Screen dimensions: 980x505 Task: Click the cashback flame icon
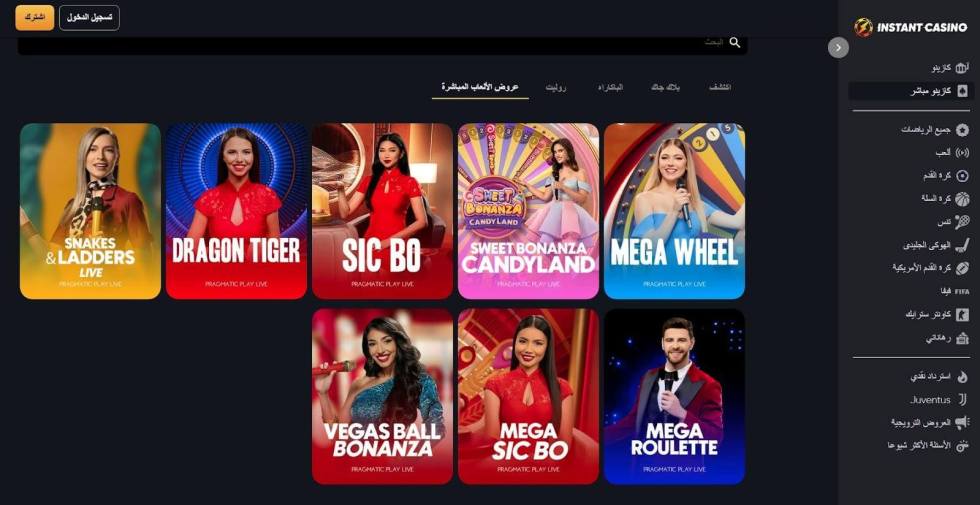(962, 377)
